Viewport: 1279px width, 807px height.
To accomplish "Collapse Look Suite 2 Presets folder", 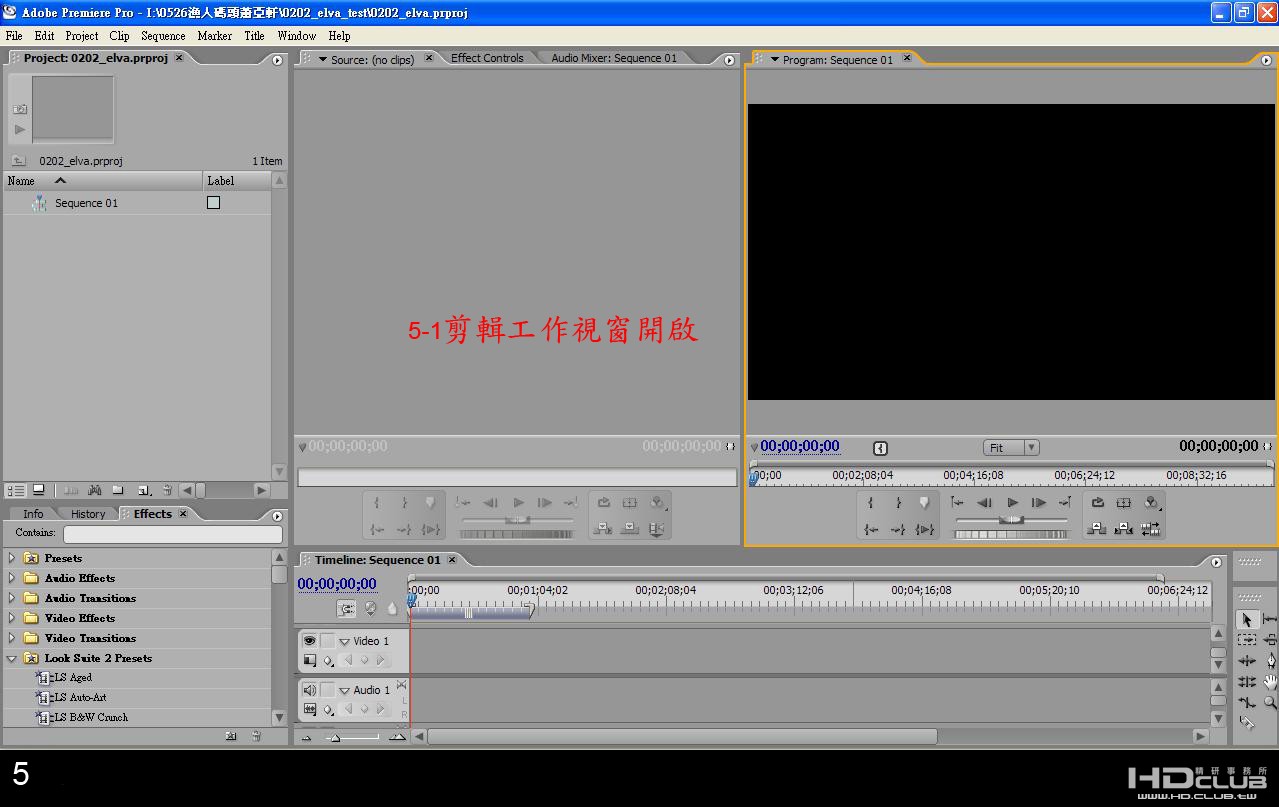I will pos(12,658).
